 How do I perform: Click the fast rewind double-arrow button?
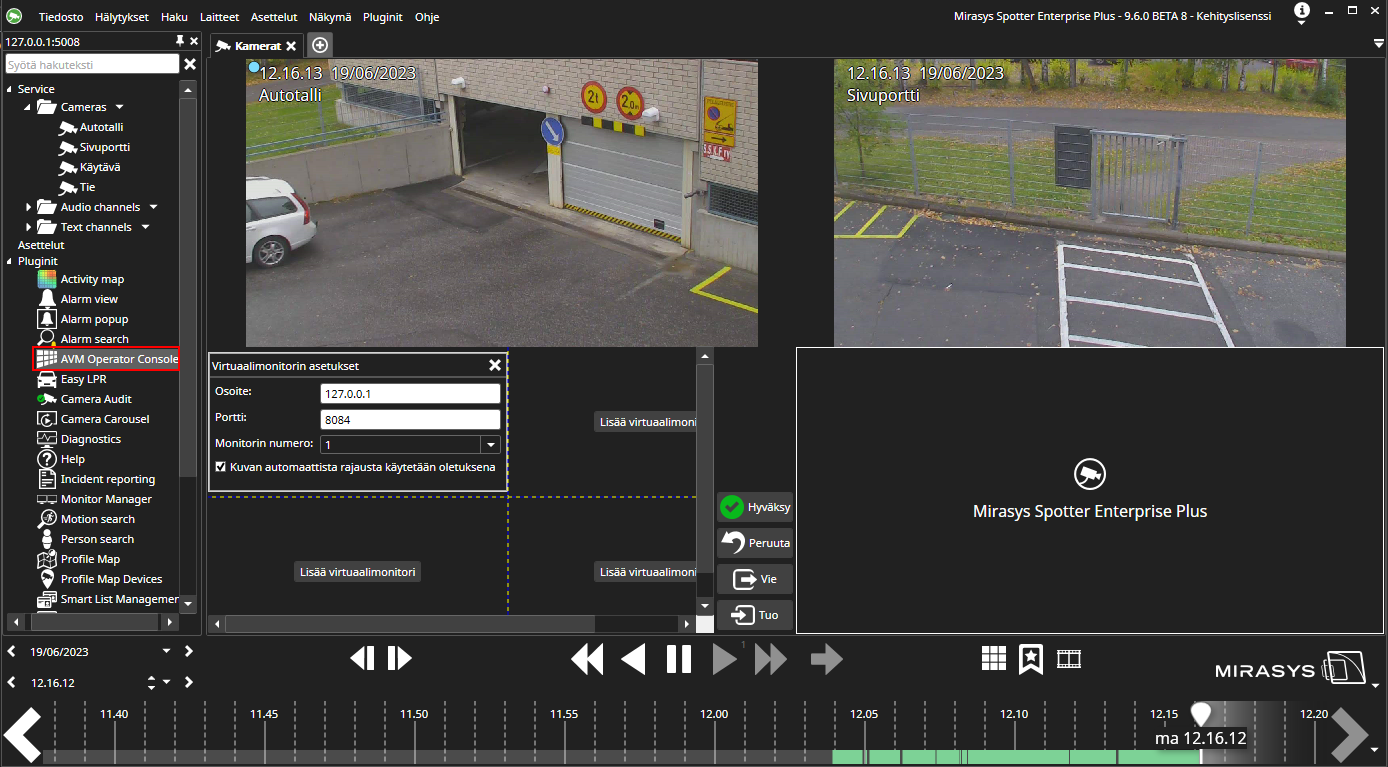(587, 659)
